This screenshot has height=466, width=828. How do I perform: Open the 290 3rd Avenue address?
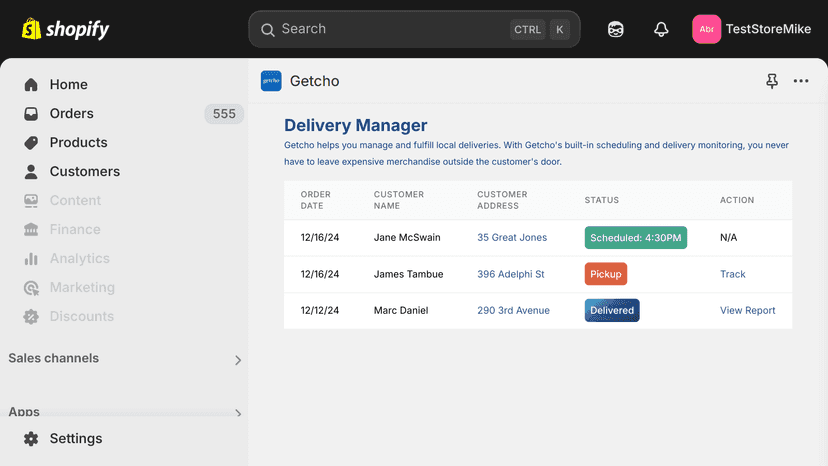(513, 311)
